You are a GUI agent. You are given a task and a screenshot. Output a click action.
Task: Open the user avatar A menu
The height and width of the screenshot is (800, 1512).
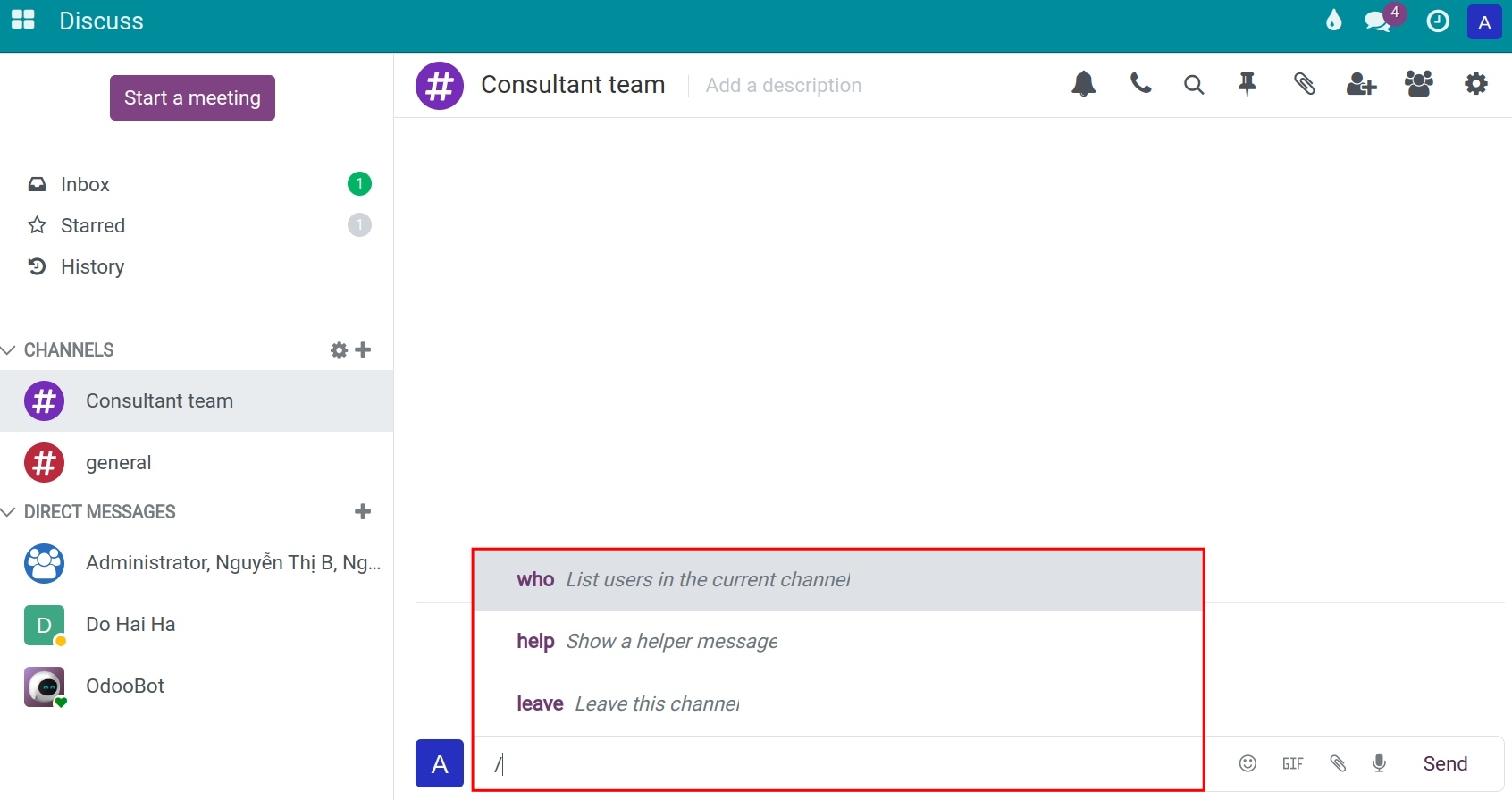(1484, 22)
